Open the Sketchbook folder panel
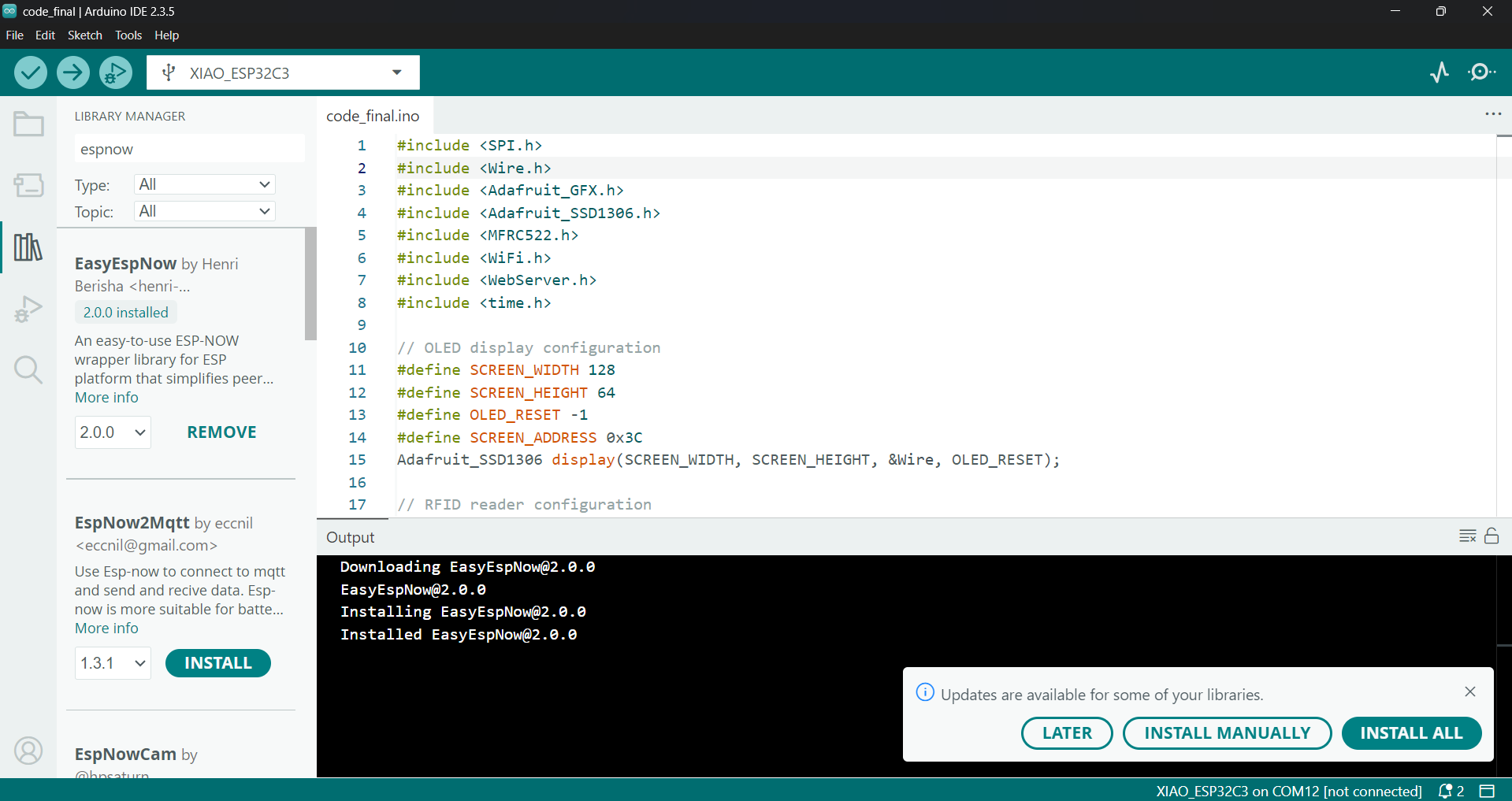The image size is (1512, 801). [28, 124]
